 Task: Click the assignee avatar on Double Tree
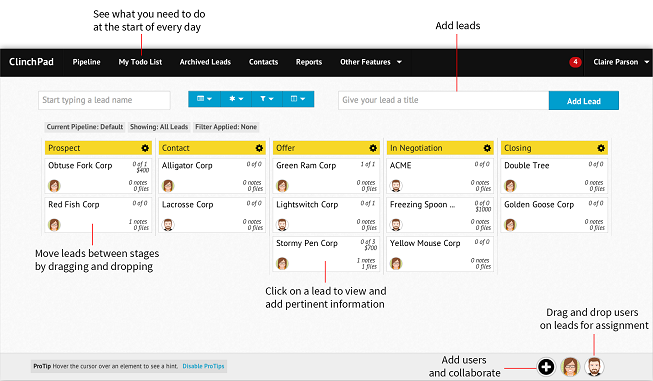tap(510, 185)
